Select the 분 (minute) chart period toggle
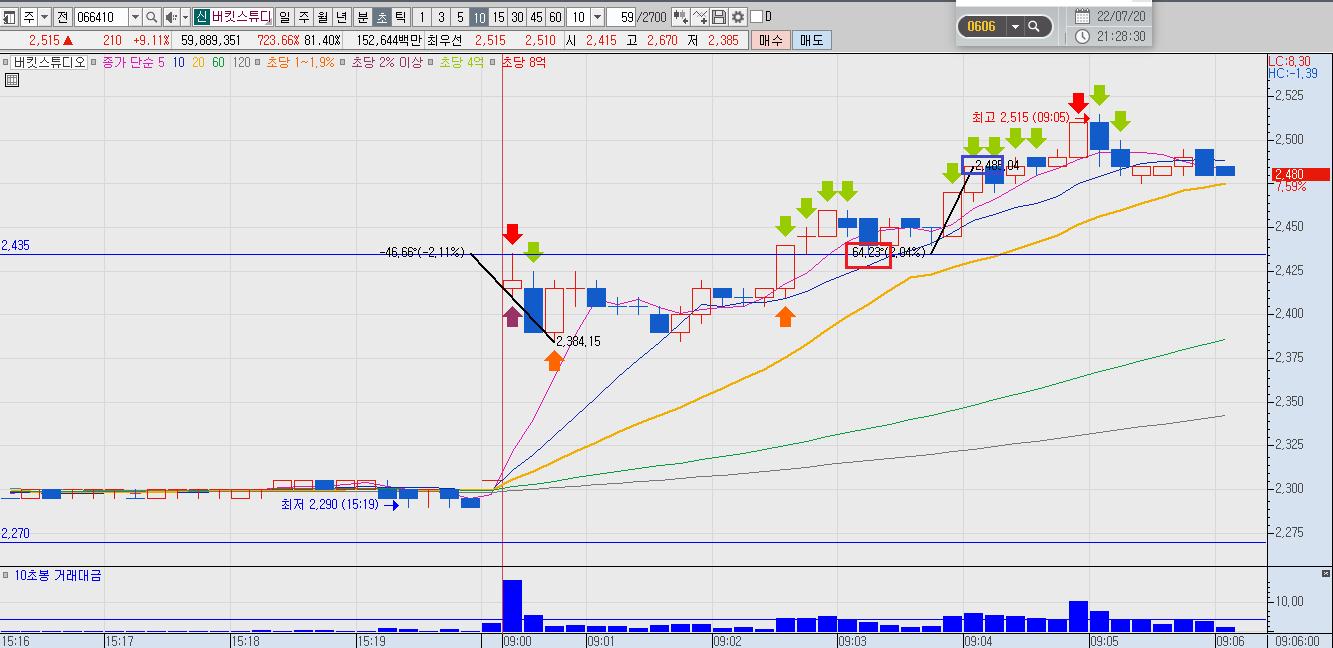This screenshot has height=648, width=1333. click(x=362, y=17)
